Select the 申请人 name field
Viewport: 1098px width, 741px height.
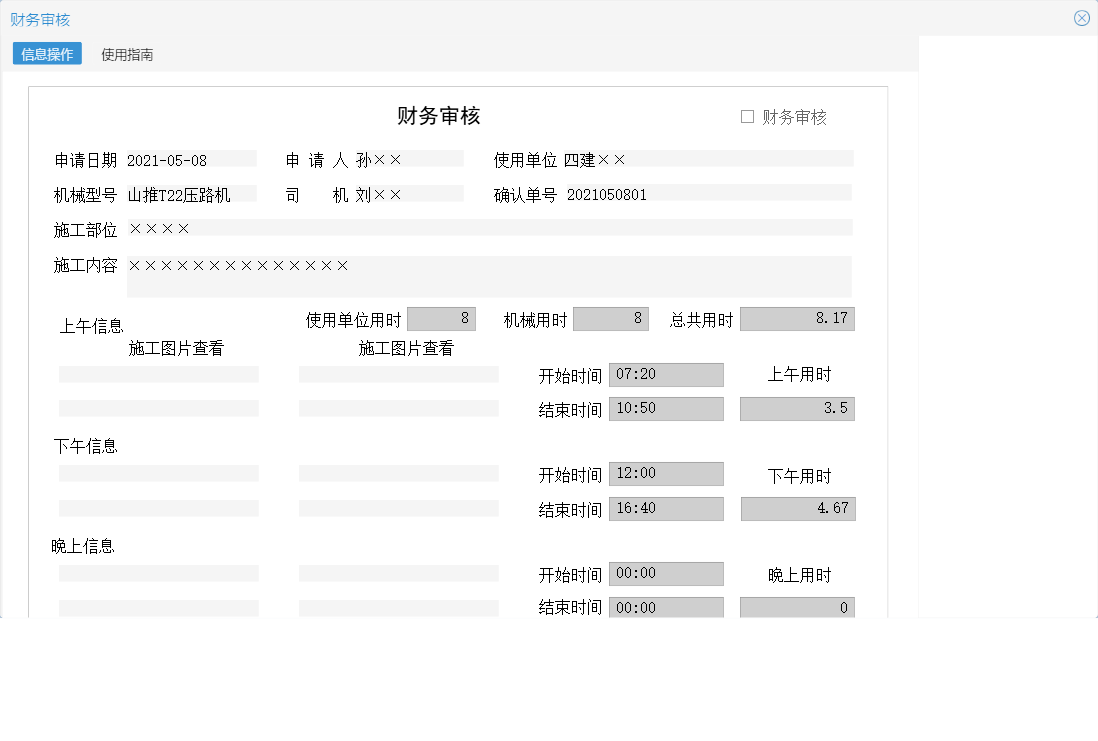tap(410, 158)
